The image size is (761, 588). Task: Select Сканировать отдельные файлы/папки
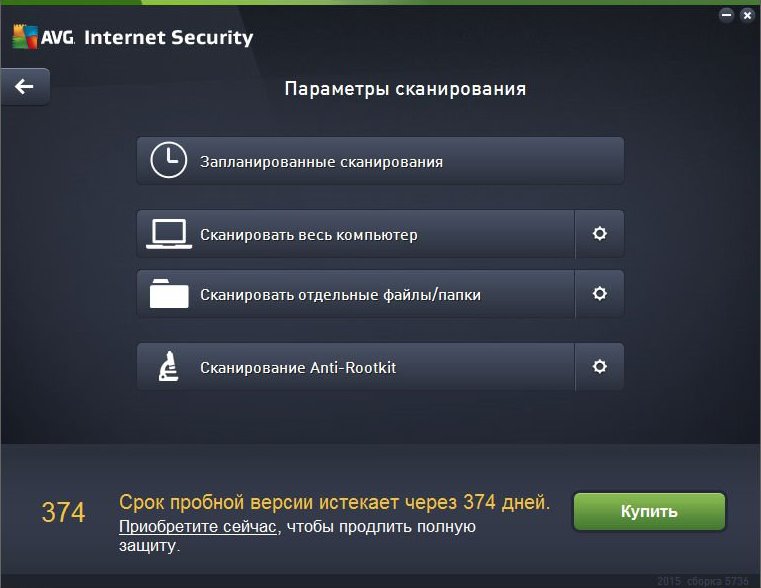coord(356,294)
